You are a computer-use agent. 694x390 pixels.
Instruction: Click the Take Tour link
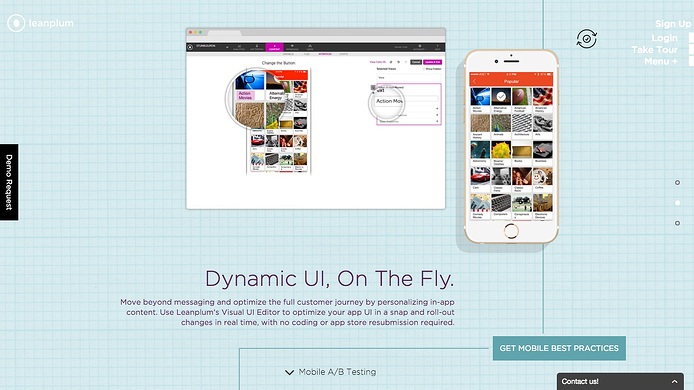654,50
